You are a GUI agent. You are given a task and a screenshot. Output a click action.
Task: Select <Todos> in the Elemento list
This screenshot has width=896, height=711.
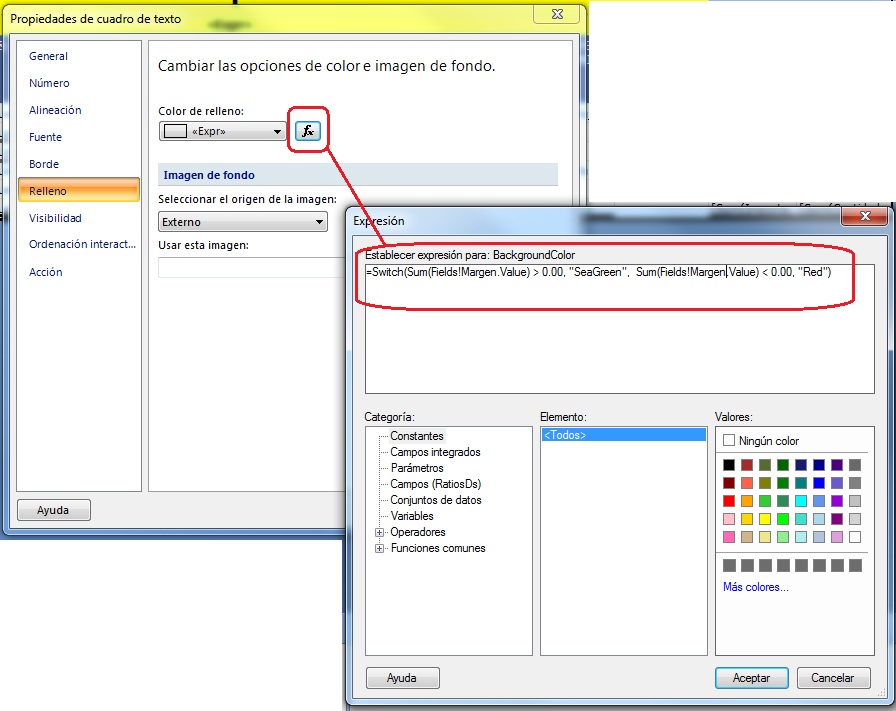click(x=565, y=433)
